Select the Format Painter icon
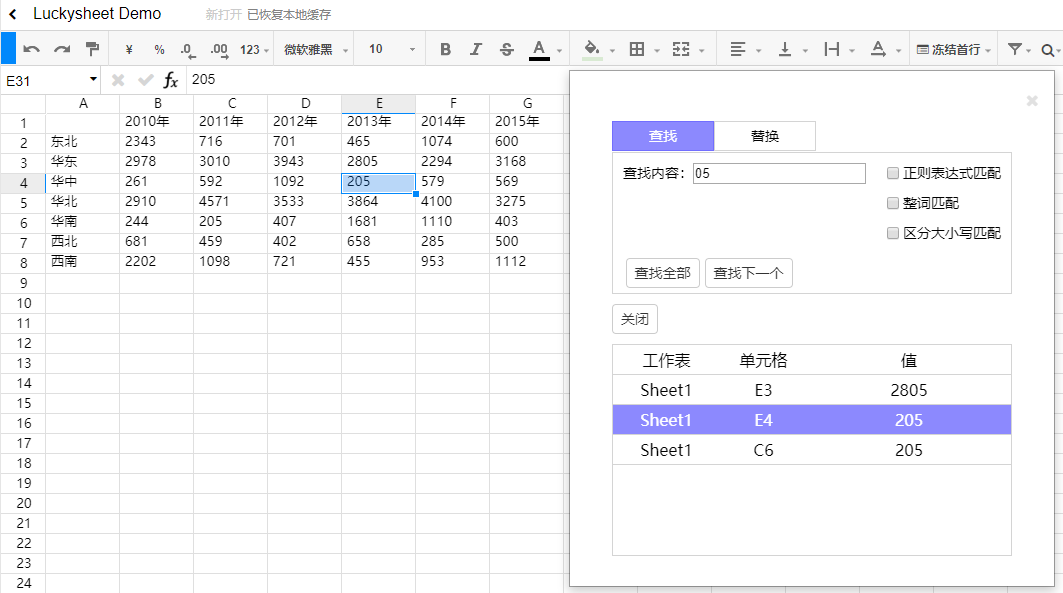 coord(92,48)
